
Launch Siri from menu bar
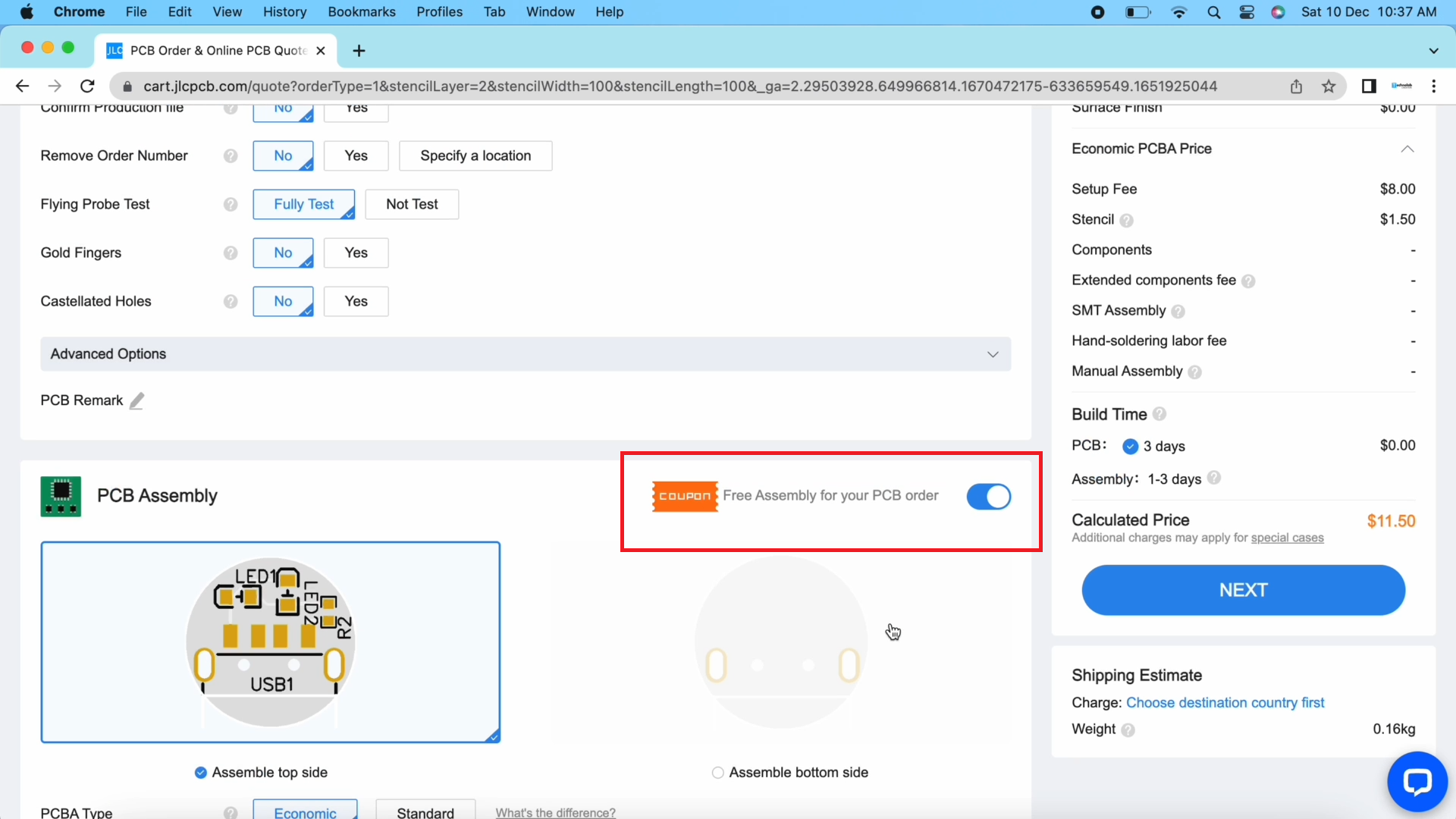click(1279, 12)
